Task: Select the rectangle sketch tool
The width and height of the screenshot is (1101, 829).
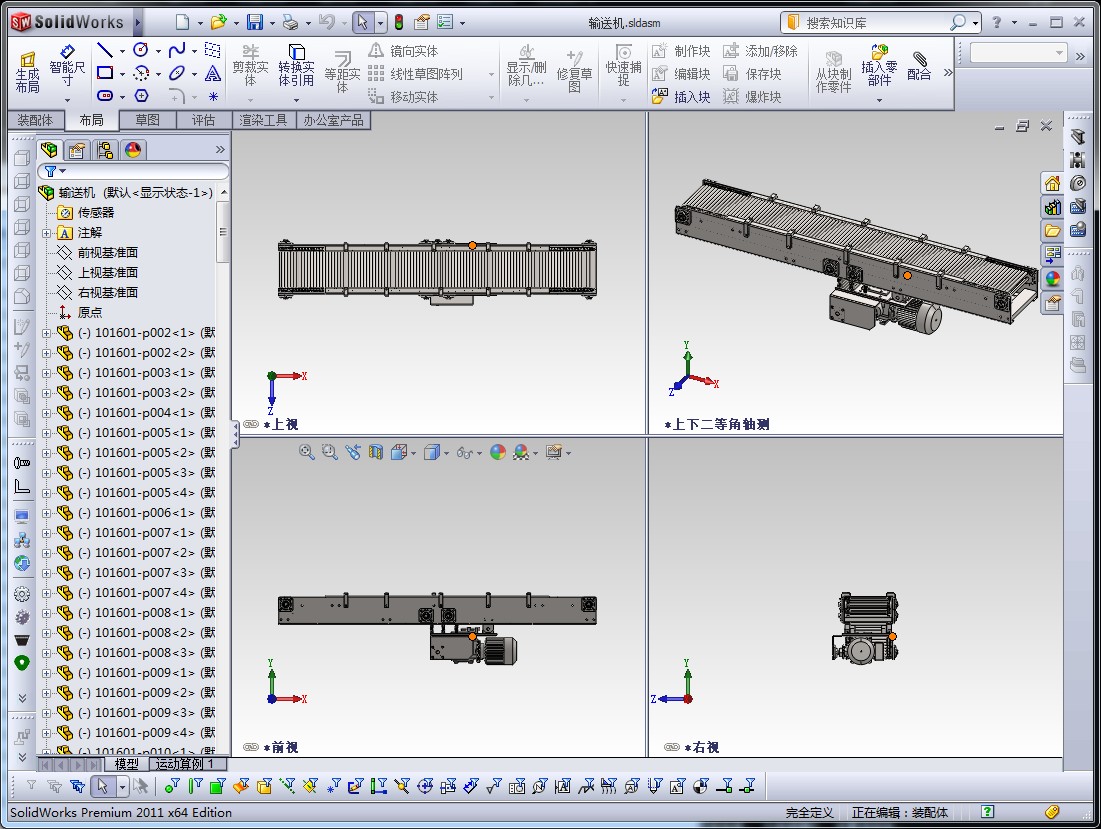Action: pyautogui.click(x=105, y=72)
